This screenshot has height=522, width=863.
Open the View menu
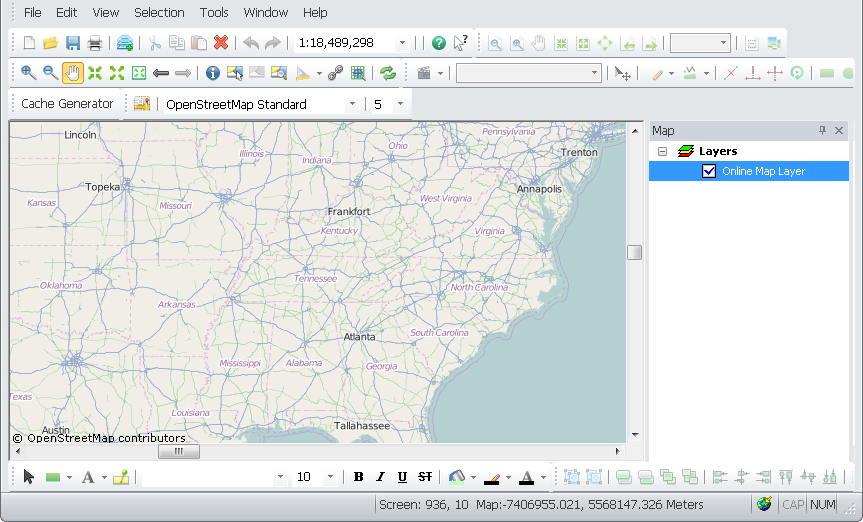click(106, 12)
